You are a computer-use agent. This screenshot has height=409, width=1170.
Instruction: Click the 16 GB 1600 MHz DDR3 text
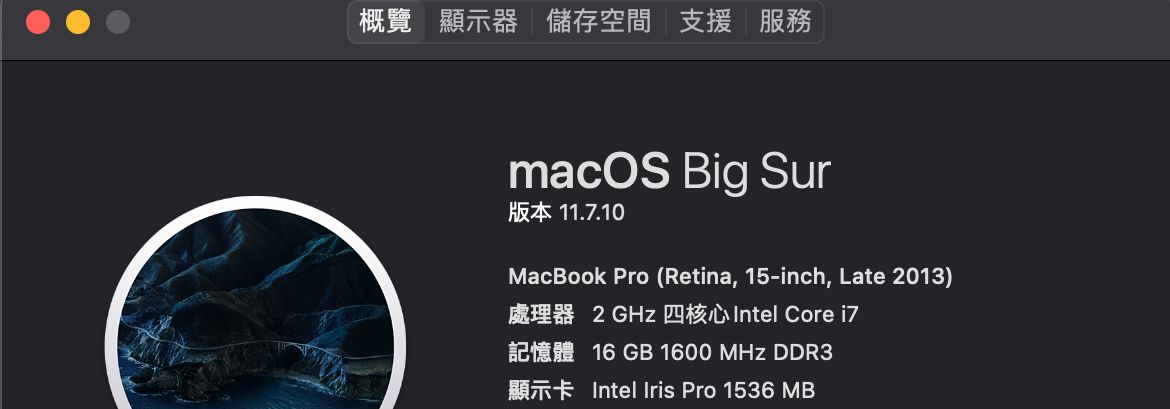coord(712,352)
